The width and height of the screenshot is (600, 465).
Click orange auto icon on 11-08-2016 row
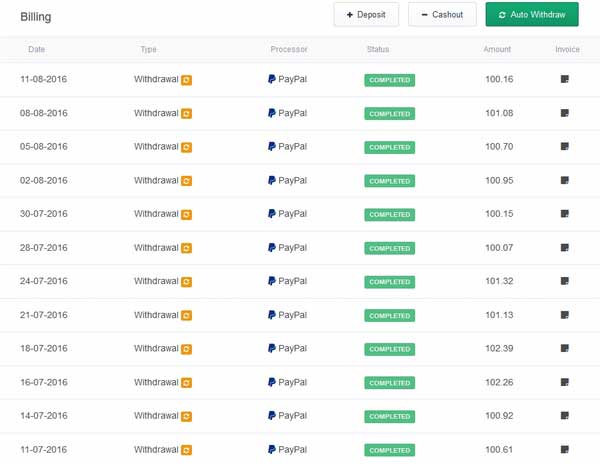click(x=186, y=80)
